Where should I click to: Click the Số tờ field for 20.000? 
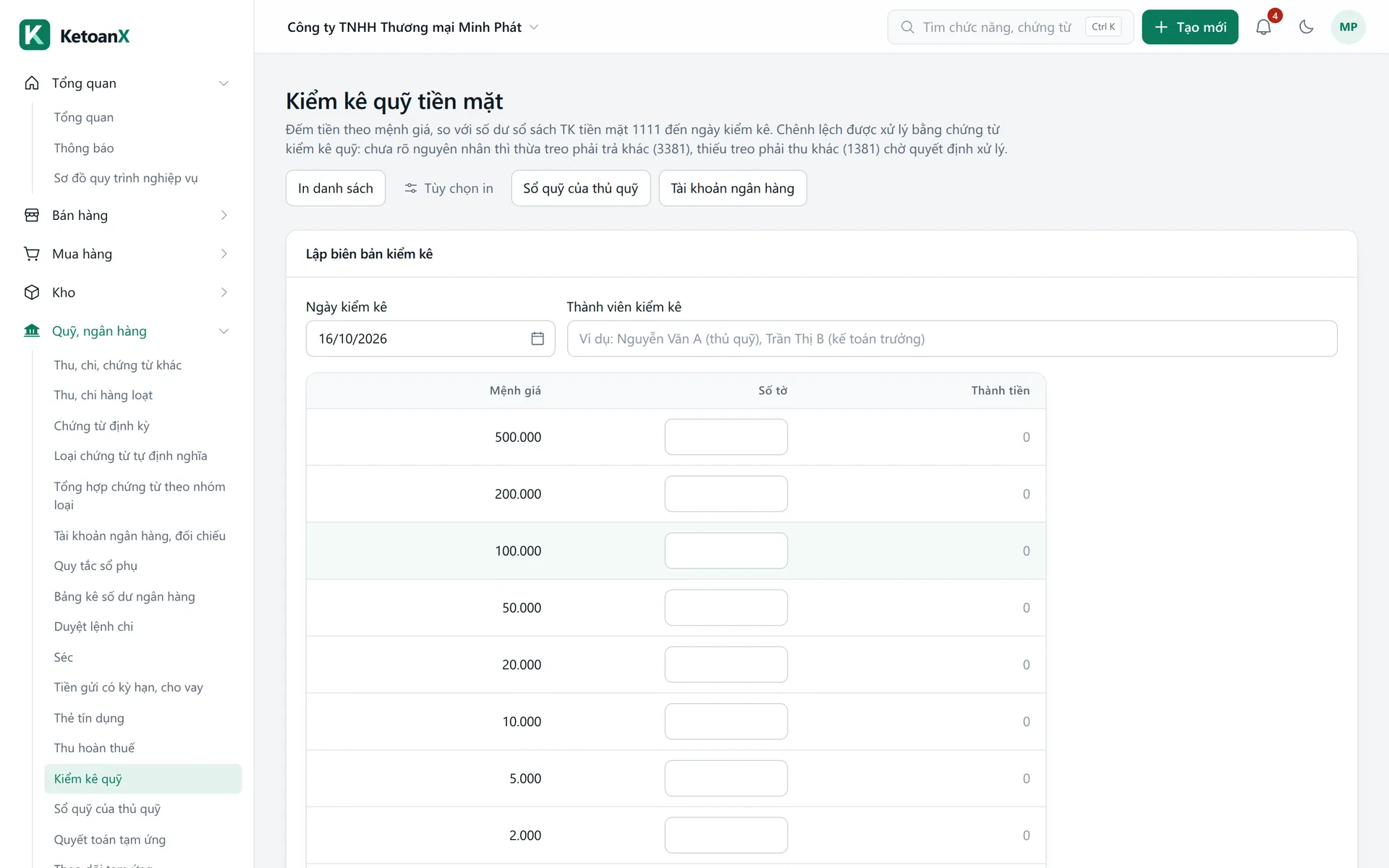[726, 665]
